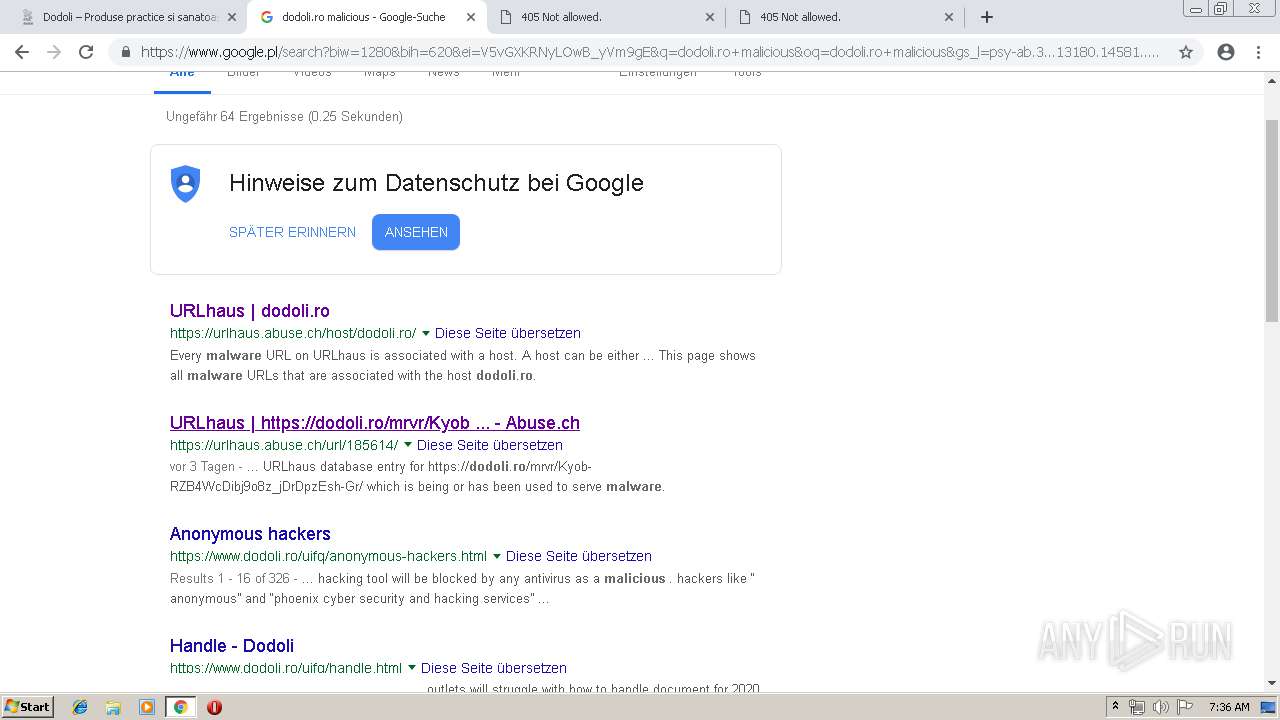Bookmark this page with the star icon
The width and height of the screenshot is (1280, 720).
click(x=1186, y=52)
